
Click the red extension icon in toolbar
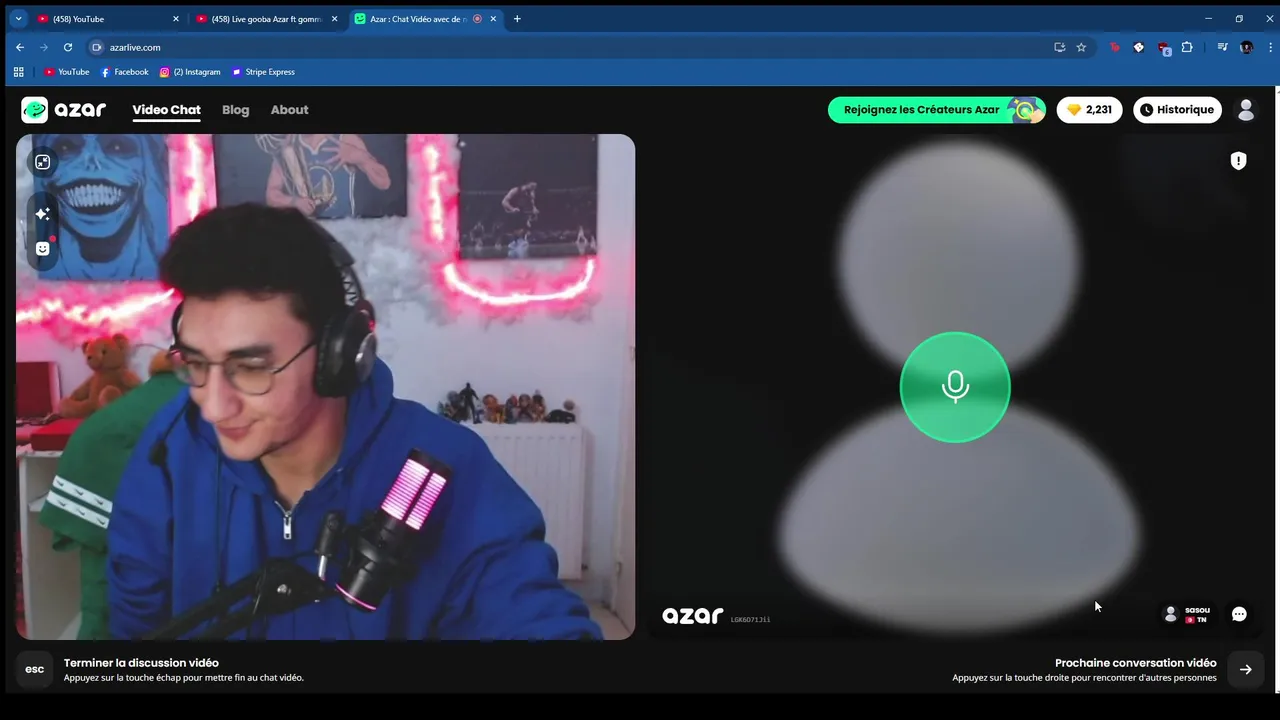[1114, 47]
